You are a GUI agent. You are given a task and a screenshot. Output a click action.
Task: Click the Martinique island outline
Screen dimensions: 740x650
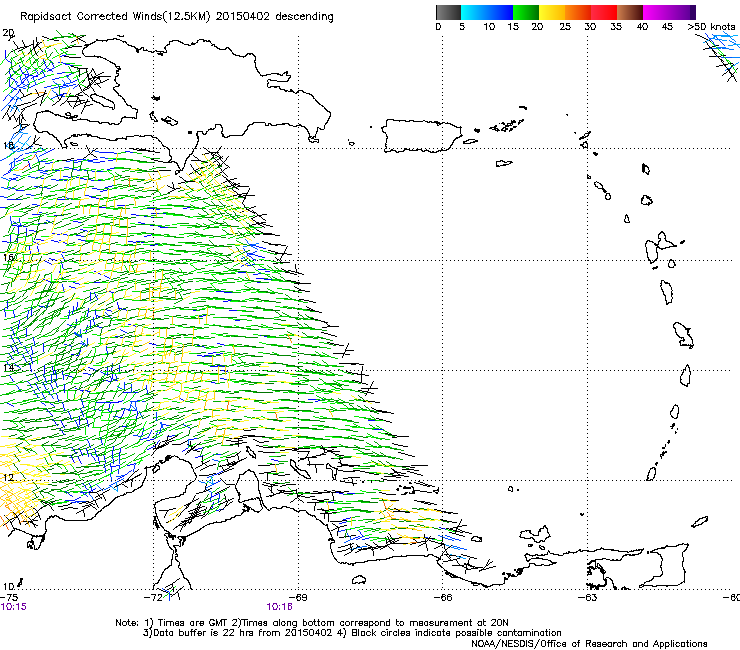click(683, 335)
